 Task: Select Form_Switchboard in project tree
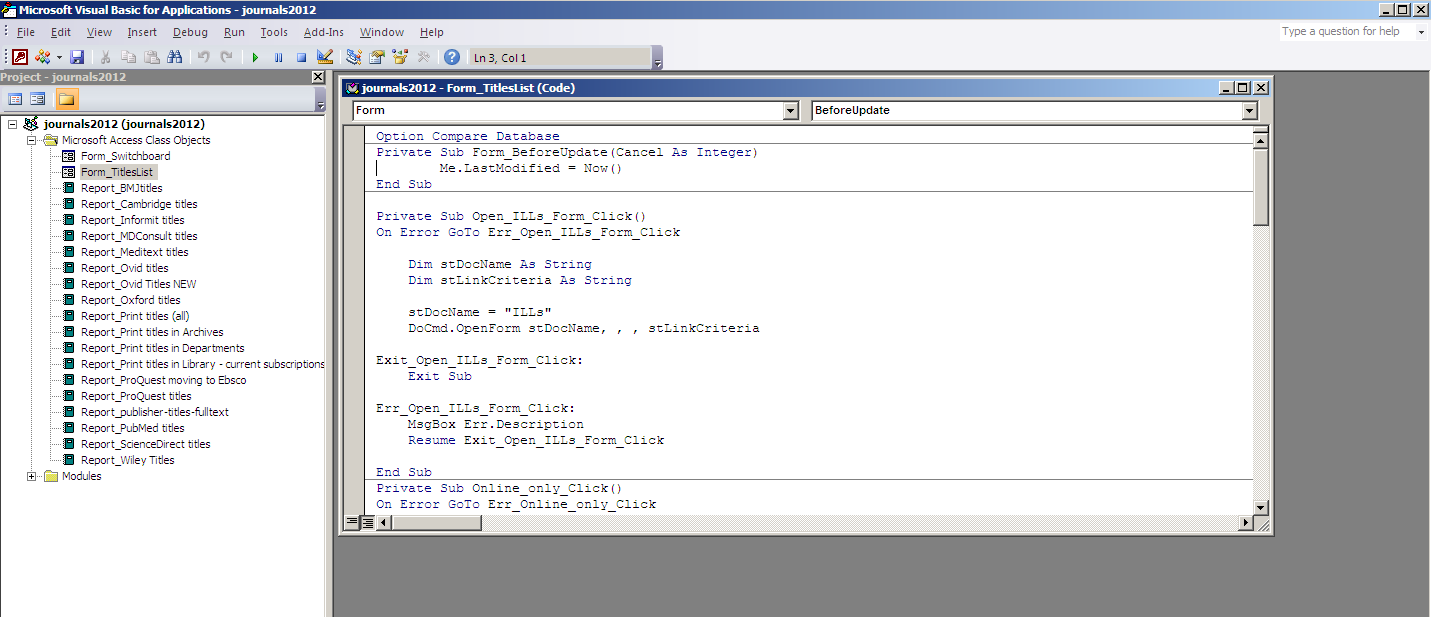125,156
